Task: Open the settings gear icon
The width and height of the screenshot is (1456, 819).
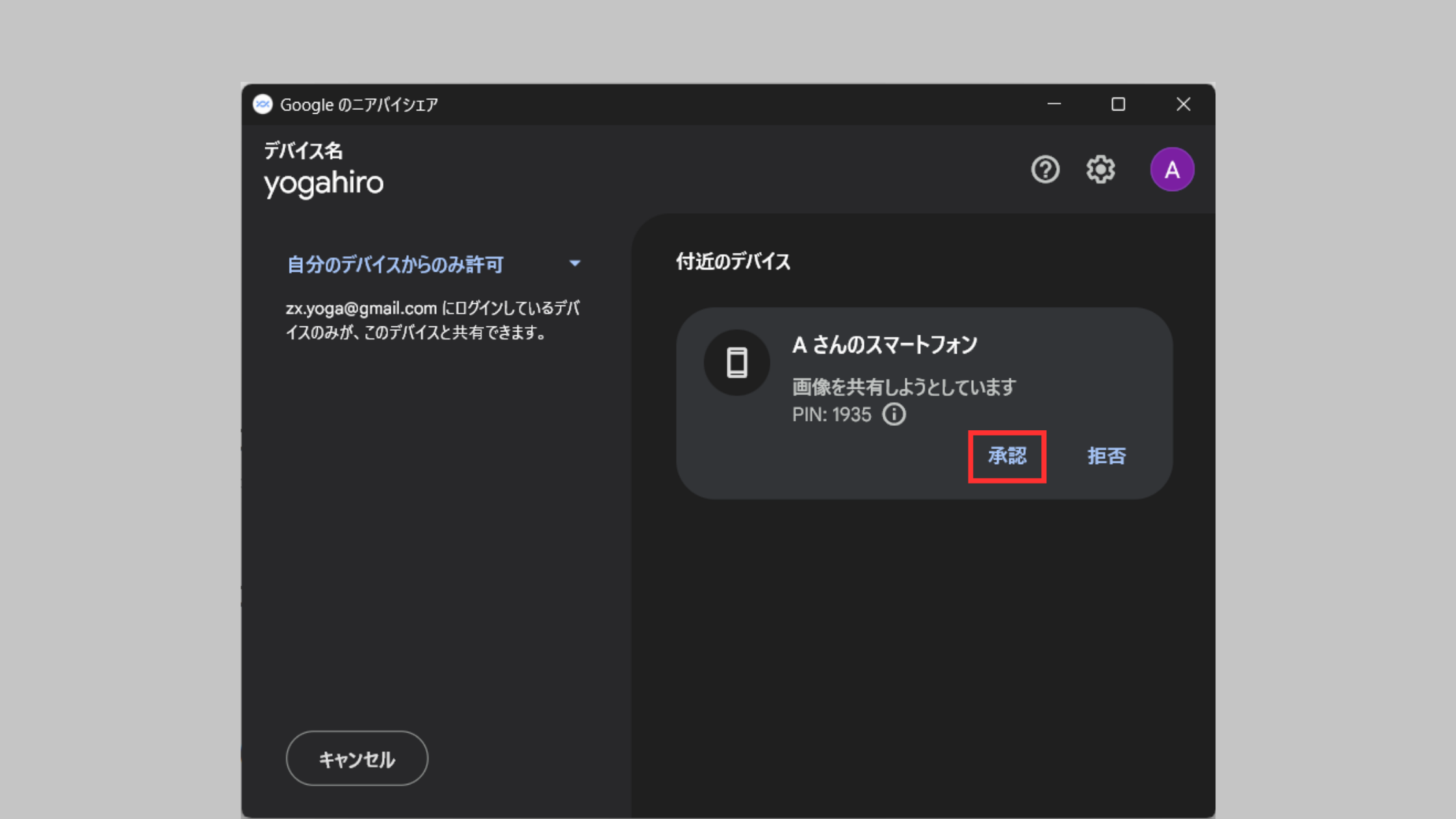Action: coord(1100,169)
